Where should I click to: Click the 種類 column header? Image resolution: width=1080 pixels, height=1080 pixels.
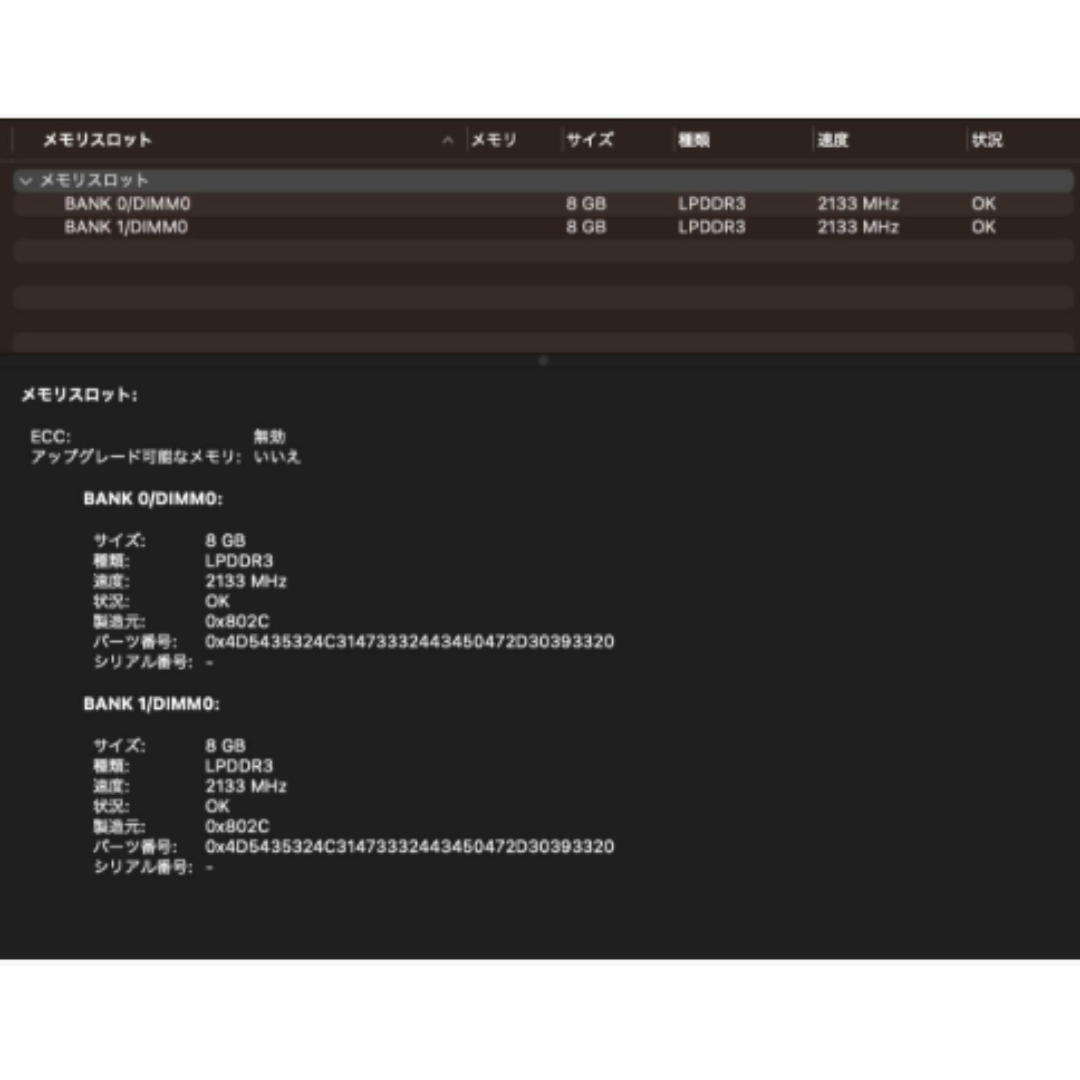point(694,140)
